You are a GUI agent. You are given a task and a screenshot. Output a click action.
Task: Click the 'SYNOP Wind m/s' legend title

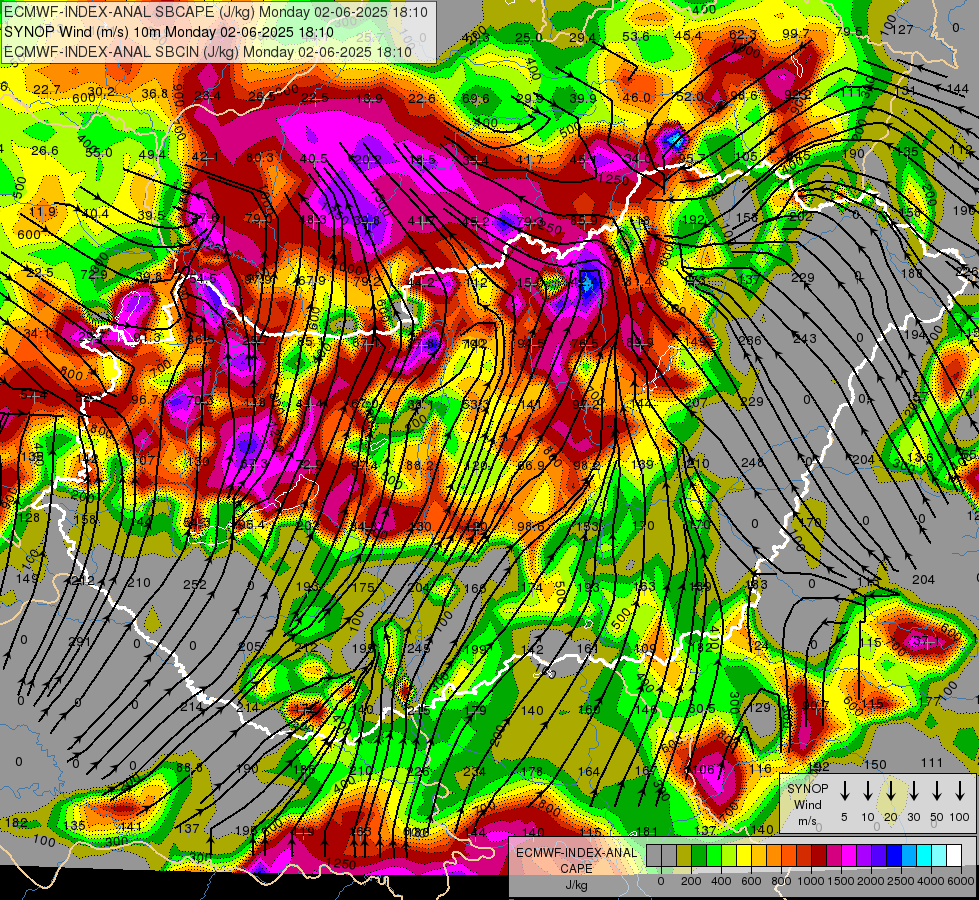(807, 805)
